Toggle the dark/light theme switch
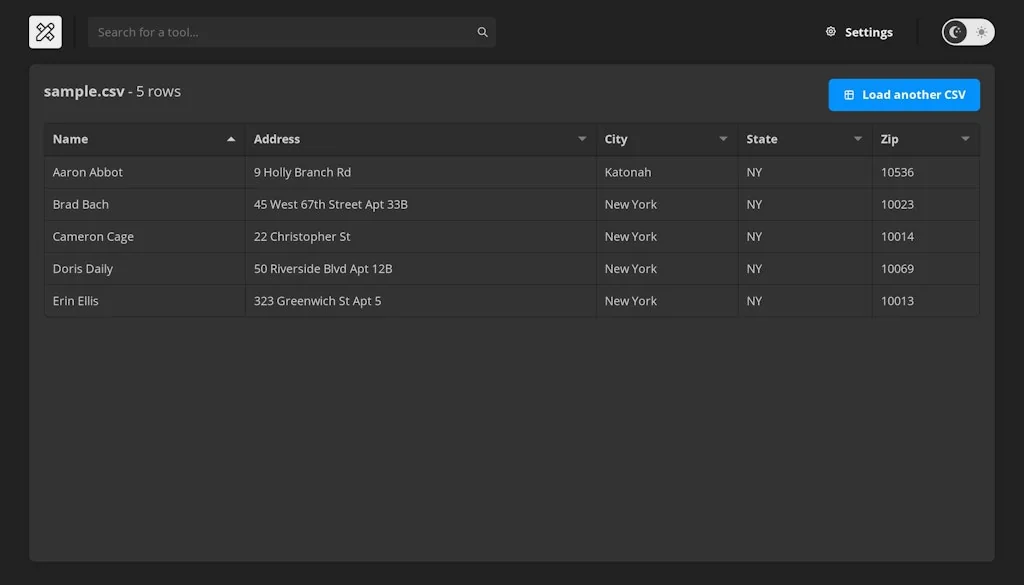The image size is (1024, 585). point(968,32)
